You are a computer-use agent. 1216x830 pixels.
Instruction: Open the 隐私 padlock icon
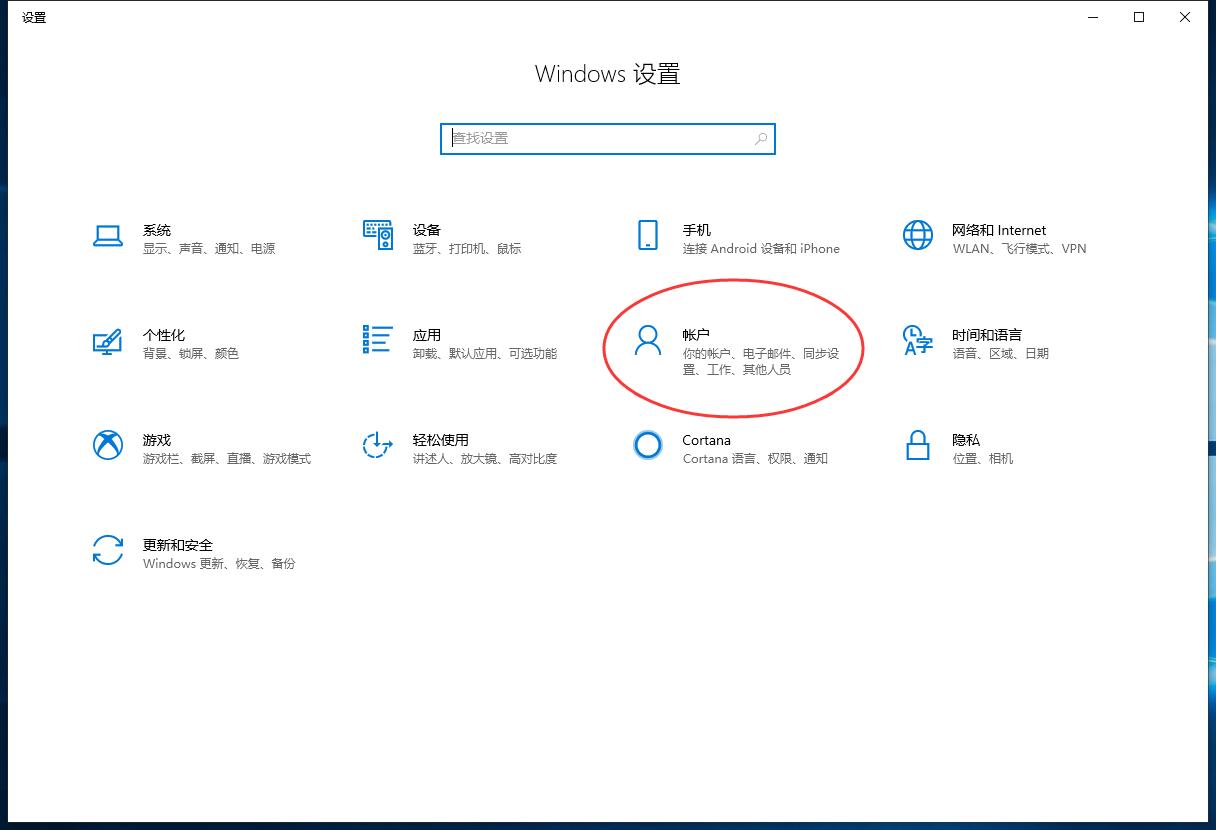tap(917, 445)
